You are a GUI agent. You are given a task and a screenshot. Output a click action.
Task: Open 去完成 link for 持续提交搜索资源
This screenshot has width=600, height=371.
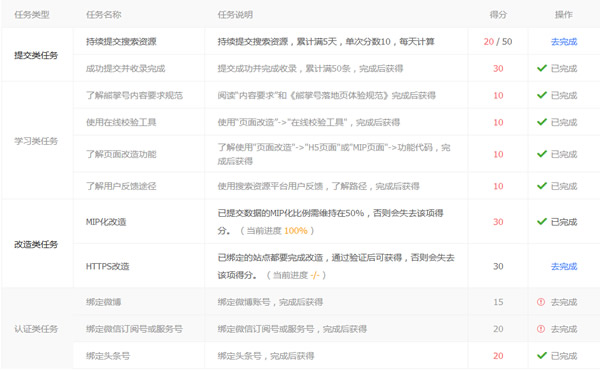coord(564,42)
